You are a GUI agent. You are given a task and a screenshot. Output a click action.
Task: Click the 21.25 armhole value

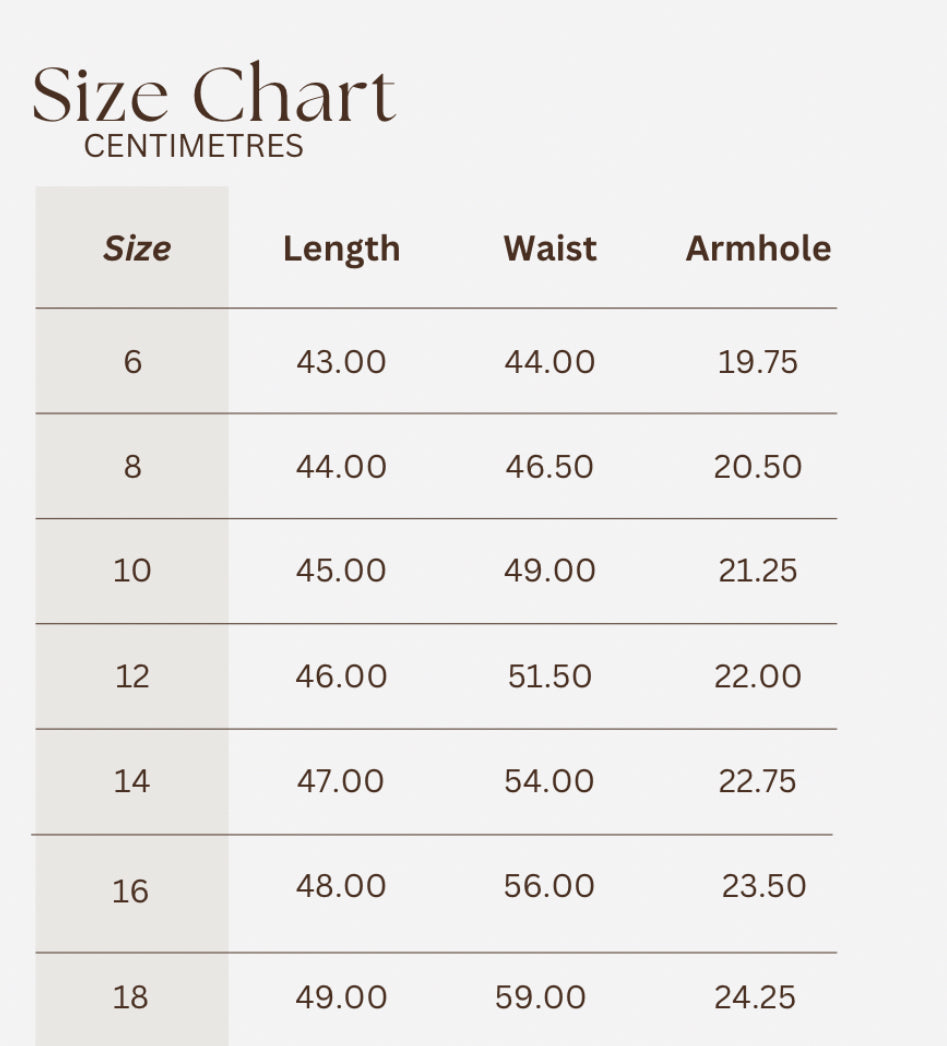tap(758, 571)
